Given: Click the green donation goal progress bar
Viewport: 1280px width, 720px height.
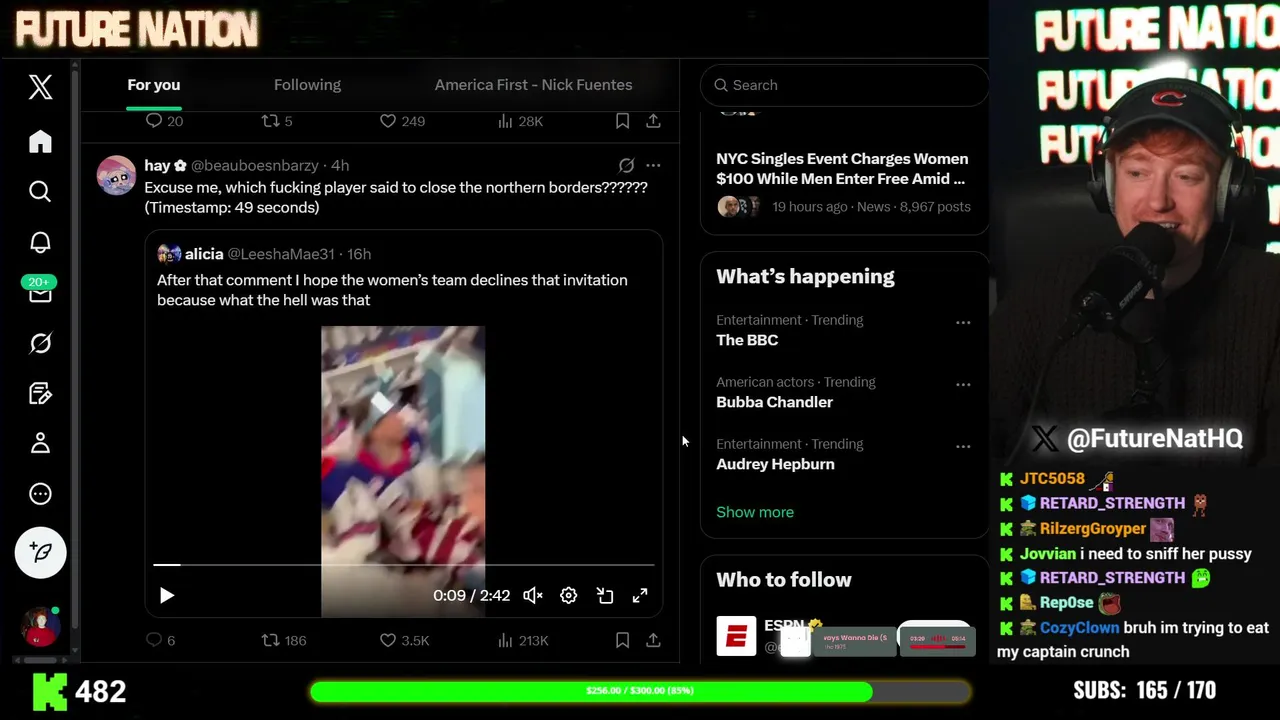Looking at the screenshot, I should (x=640, y=691).
